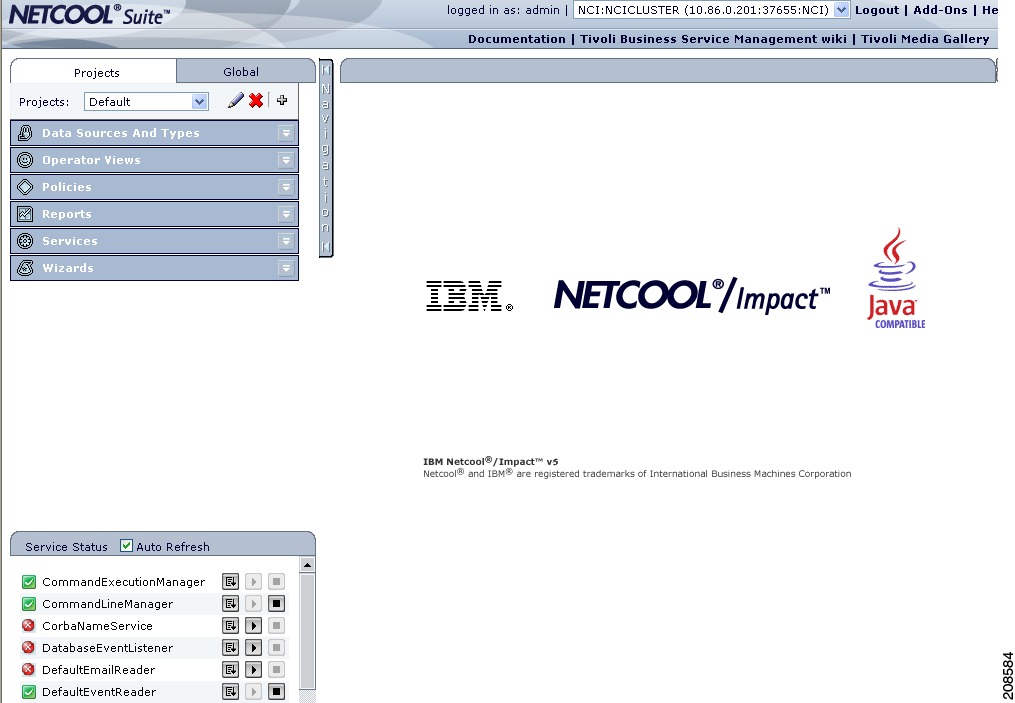View log for CommandLineManager service

pyautogui.click(x=230, y=604)
